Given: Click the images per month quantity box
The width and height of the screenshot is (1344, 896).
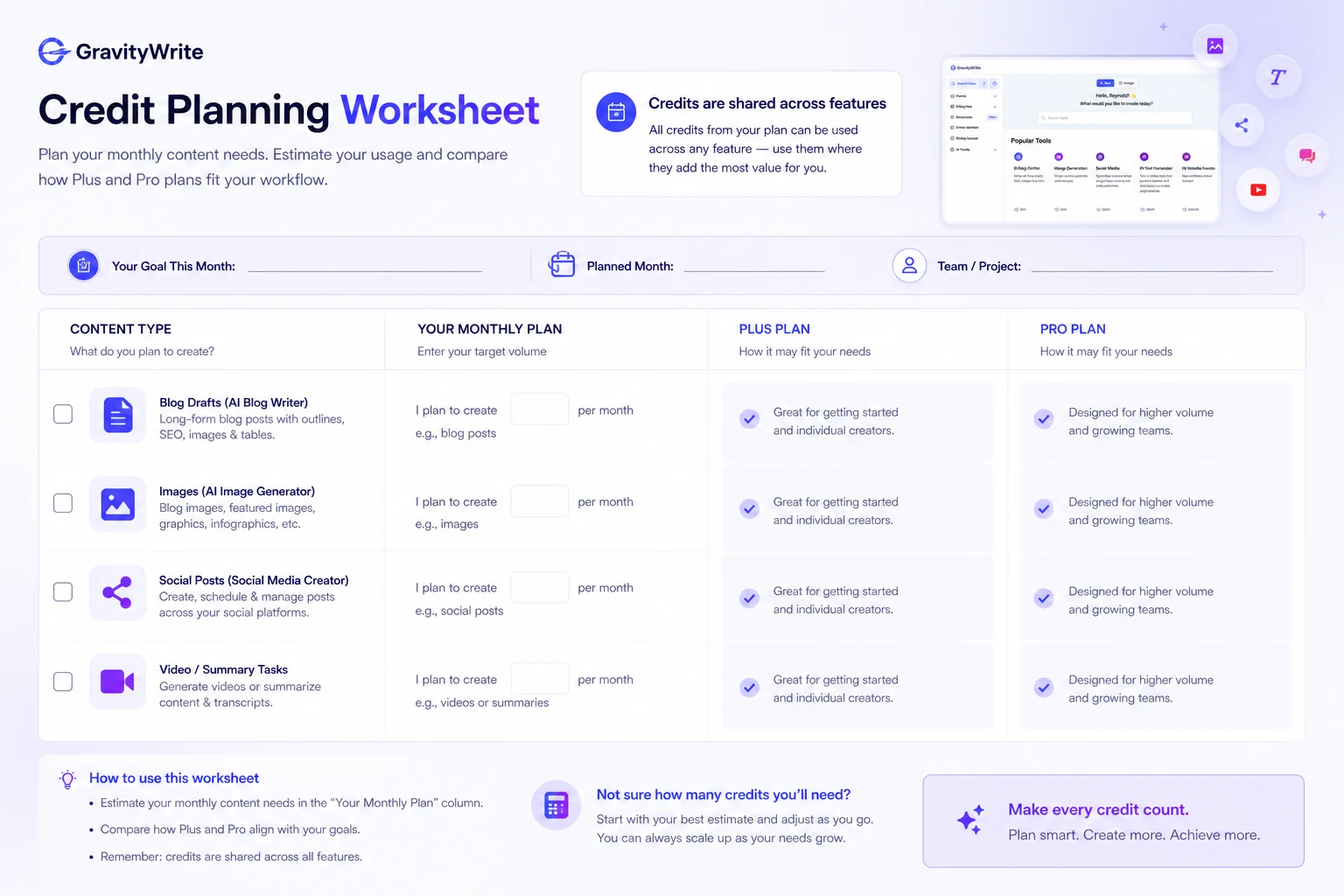Looking at the screenshot, I should tap(540, 501).
